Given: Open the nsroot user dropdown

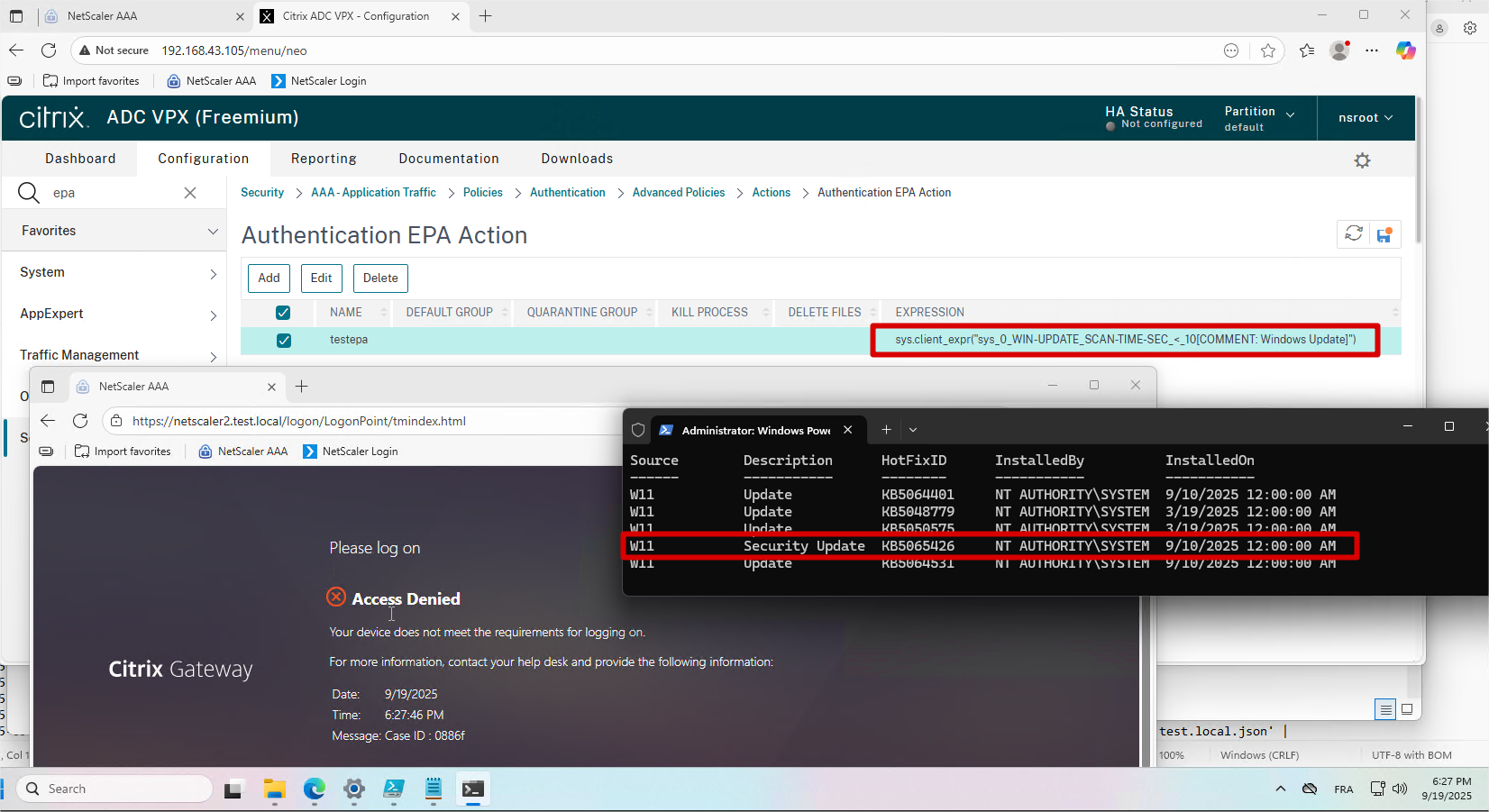Looking at the screenshot, I should click(1365, 118).
